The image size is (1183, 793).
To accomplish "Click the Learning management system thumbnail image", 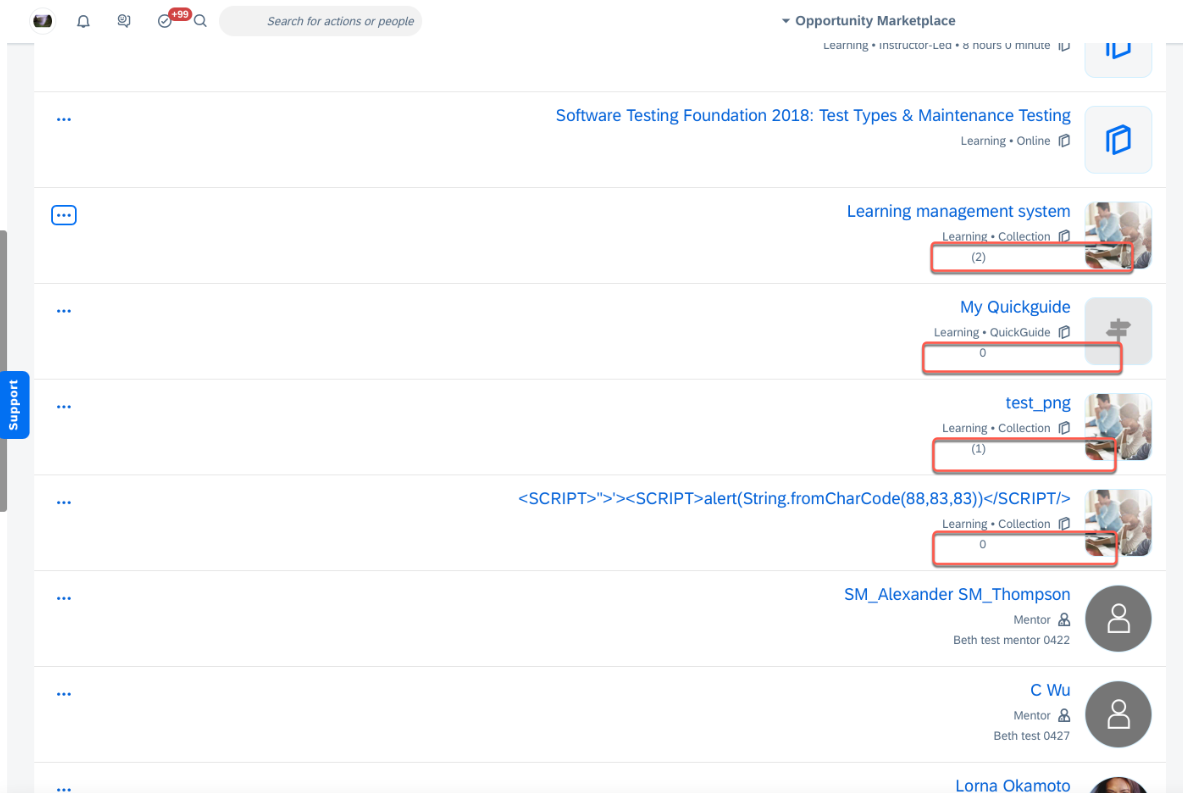I will [x=1118, y=235].
